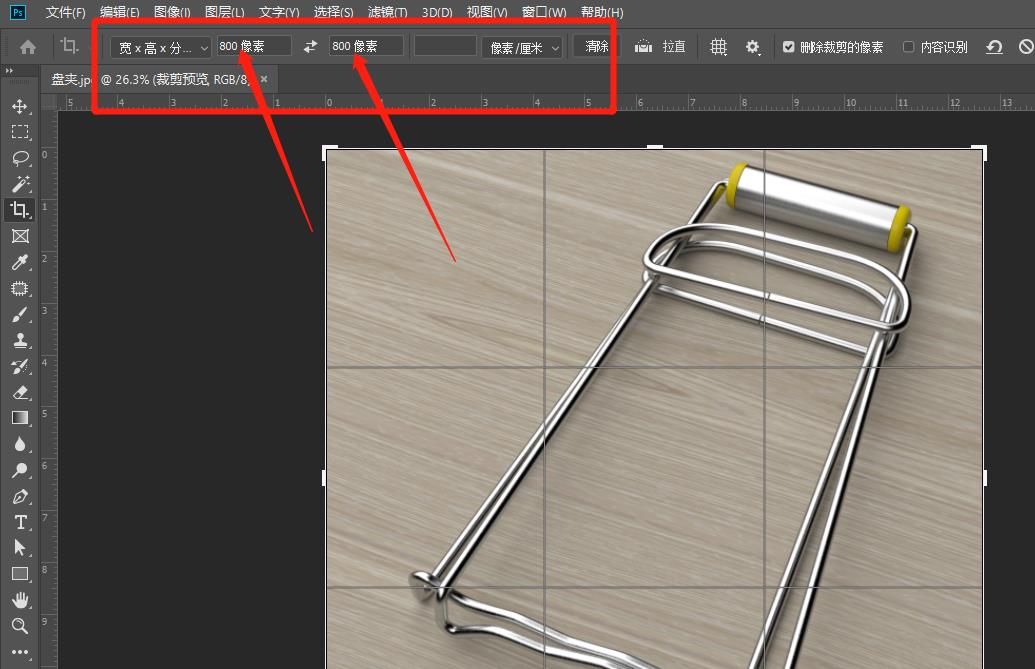Open the Edit menu
The height and width of the screenshot is (669, 1035).
tap(119, 12)
